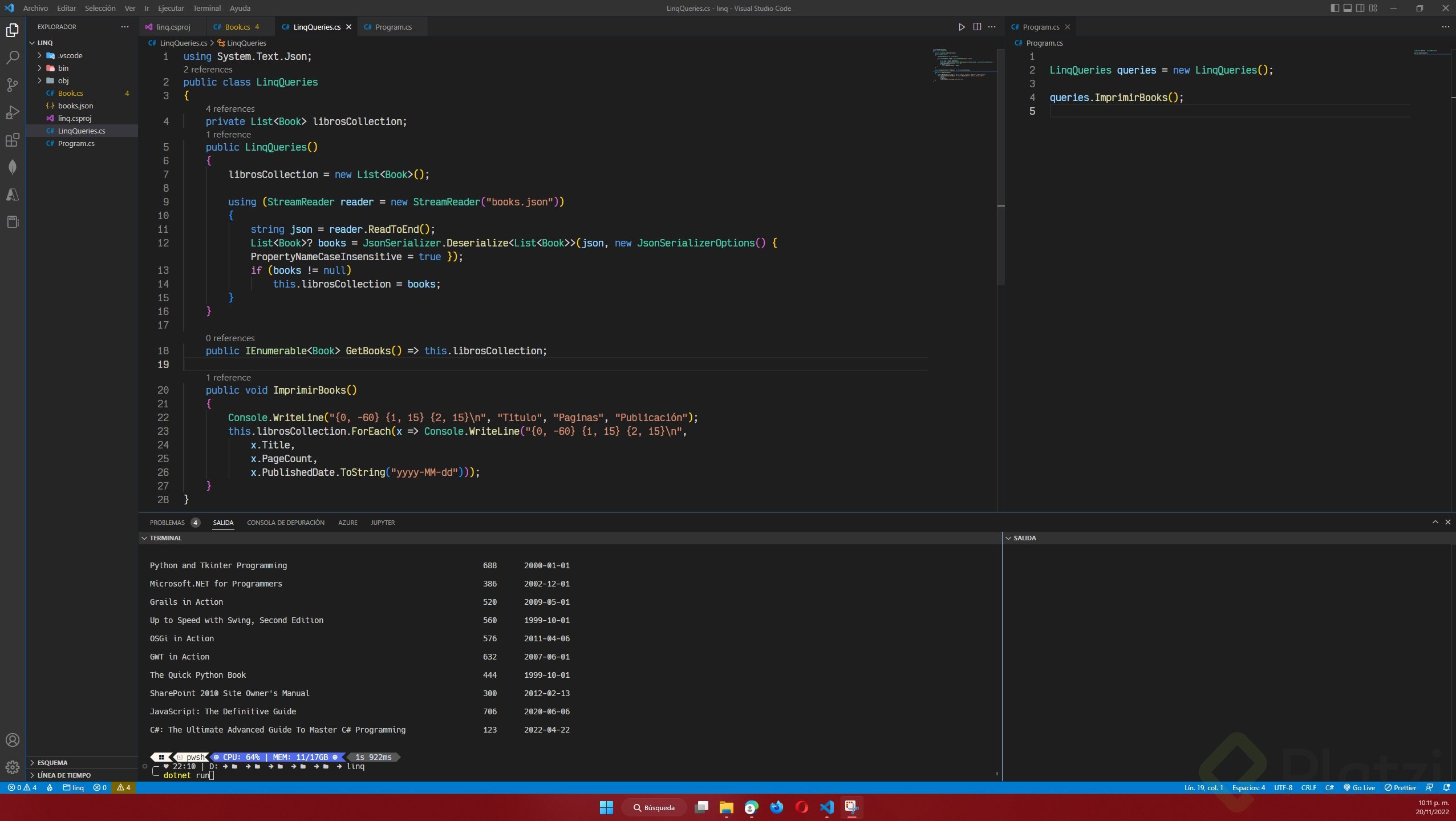
Task: Start Go Live server from the status bar
Action: tap(1360, 787)
